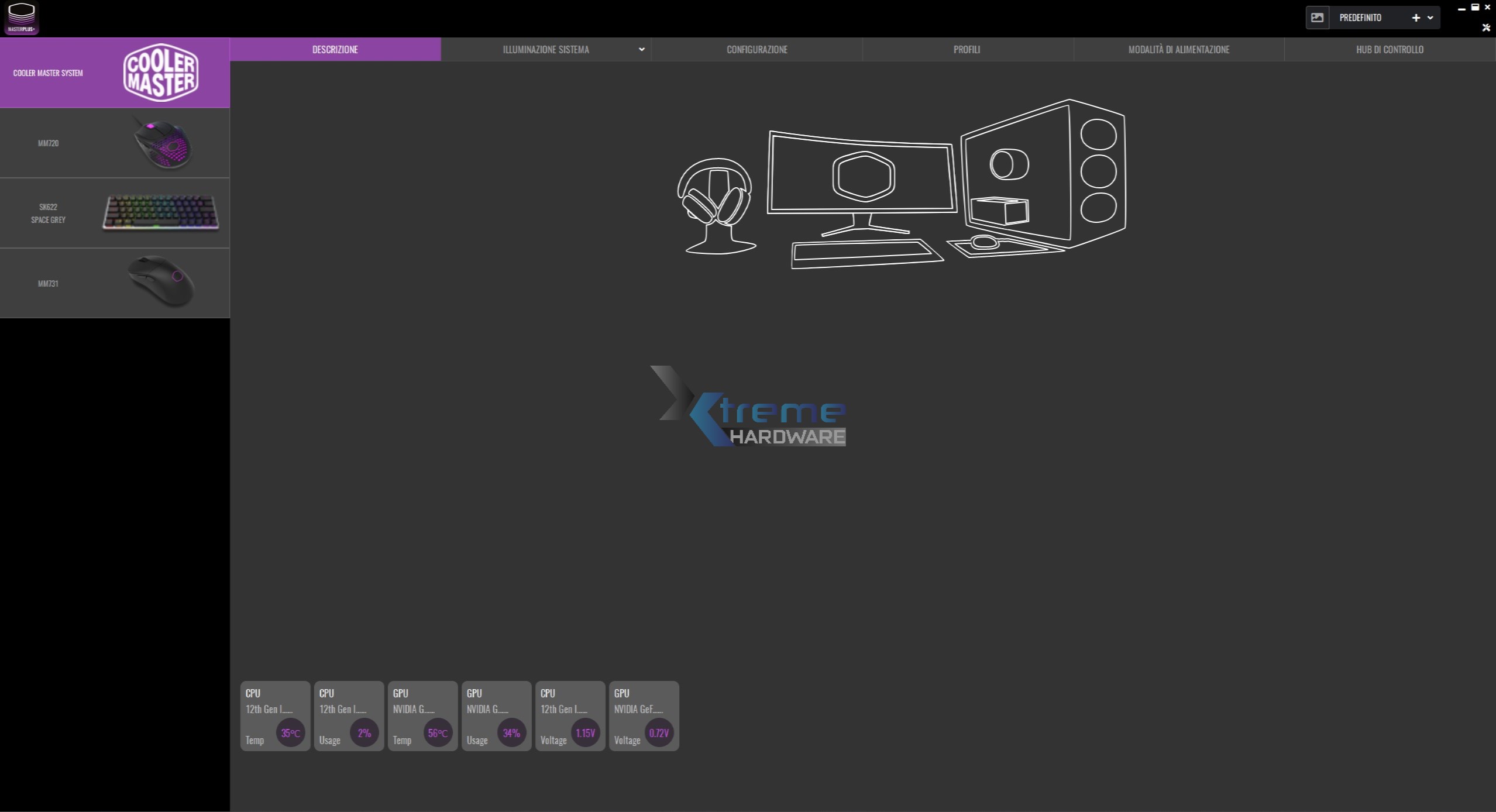Select the Descrizione tab
Image resolution: width=1496 pixels, height=812 pixels.
point(335,50)
